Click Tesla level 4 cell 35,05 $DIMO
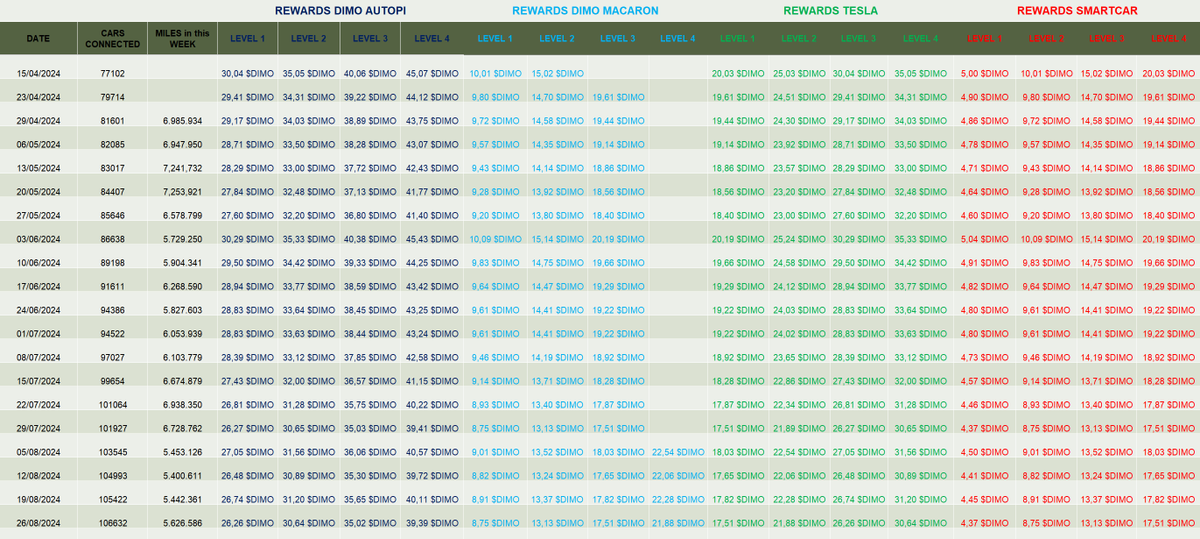 click(920, 73)
